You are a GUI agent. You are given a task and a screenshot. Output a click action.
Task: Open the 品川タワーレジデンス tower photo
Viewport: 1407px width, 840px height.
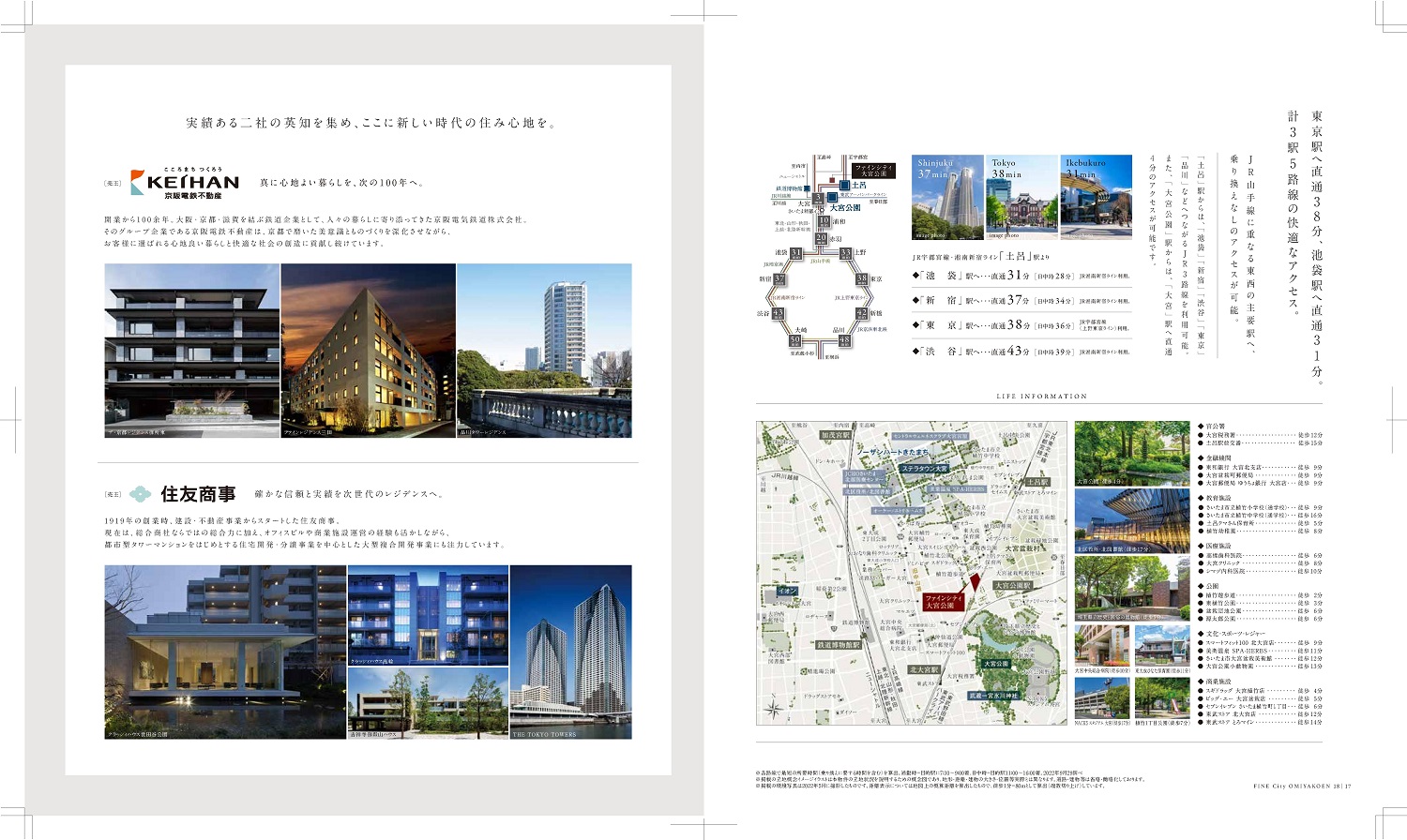tap(544, 351)
